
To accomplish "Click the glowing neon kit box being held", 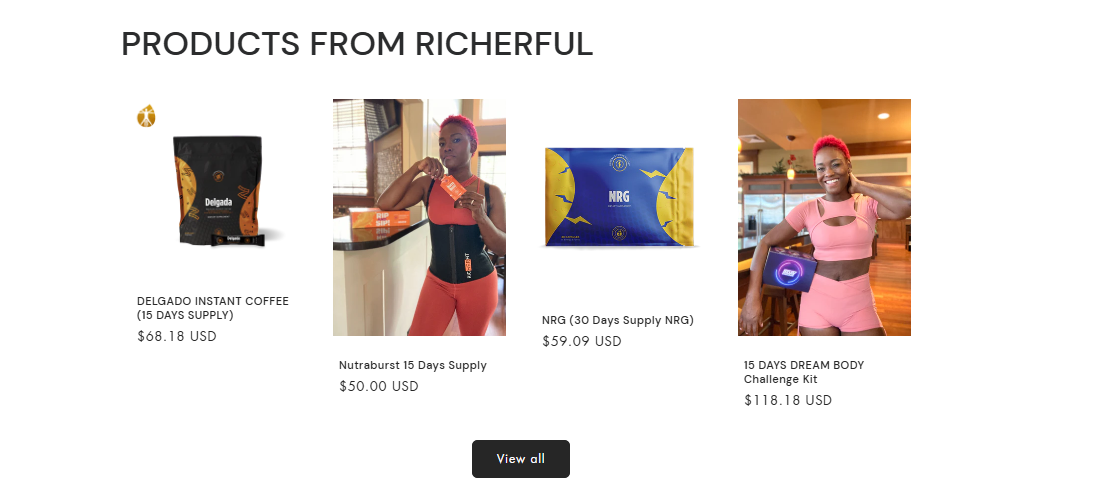I will pyautogui.click(x=793, y=267).
